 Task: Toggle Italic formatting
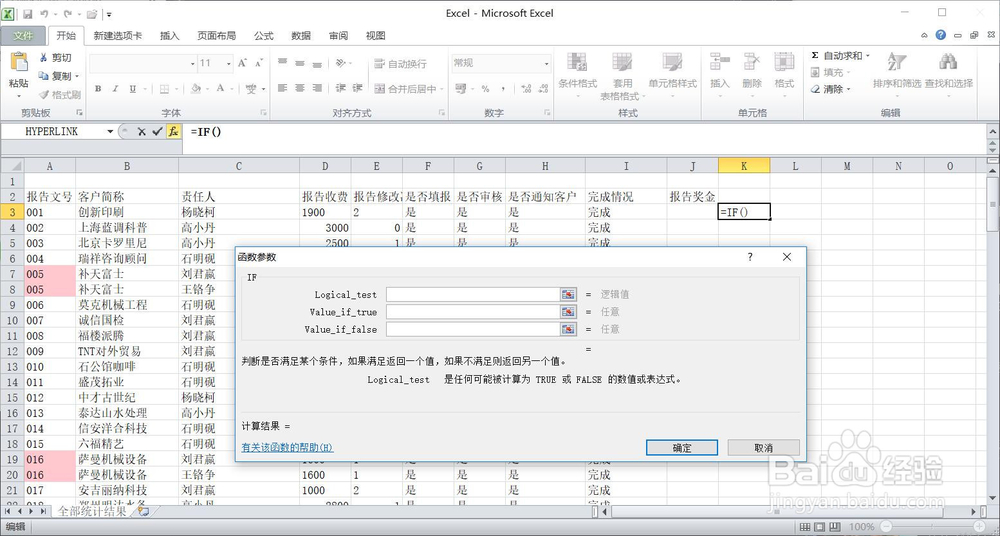click(115, 89)
